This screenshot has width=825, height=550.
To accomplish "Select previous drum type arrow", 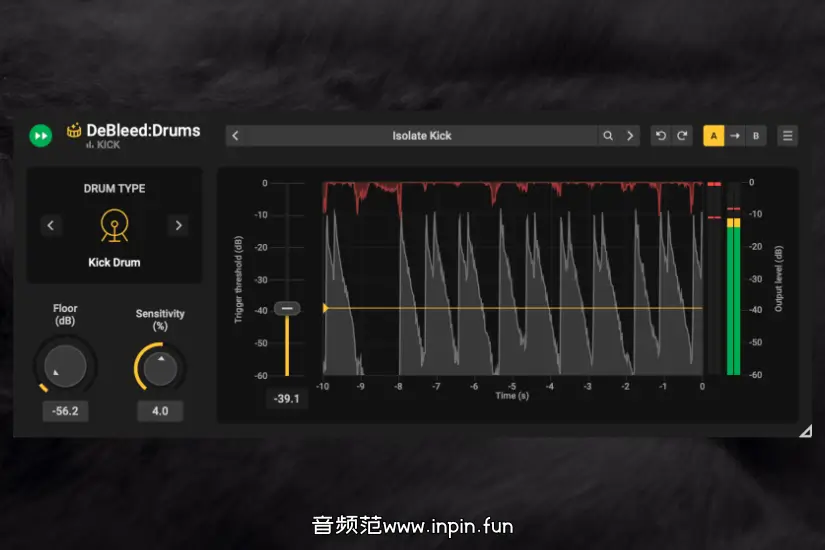I will [x=51, y=225].
